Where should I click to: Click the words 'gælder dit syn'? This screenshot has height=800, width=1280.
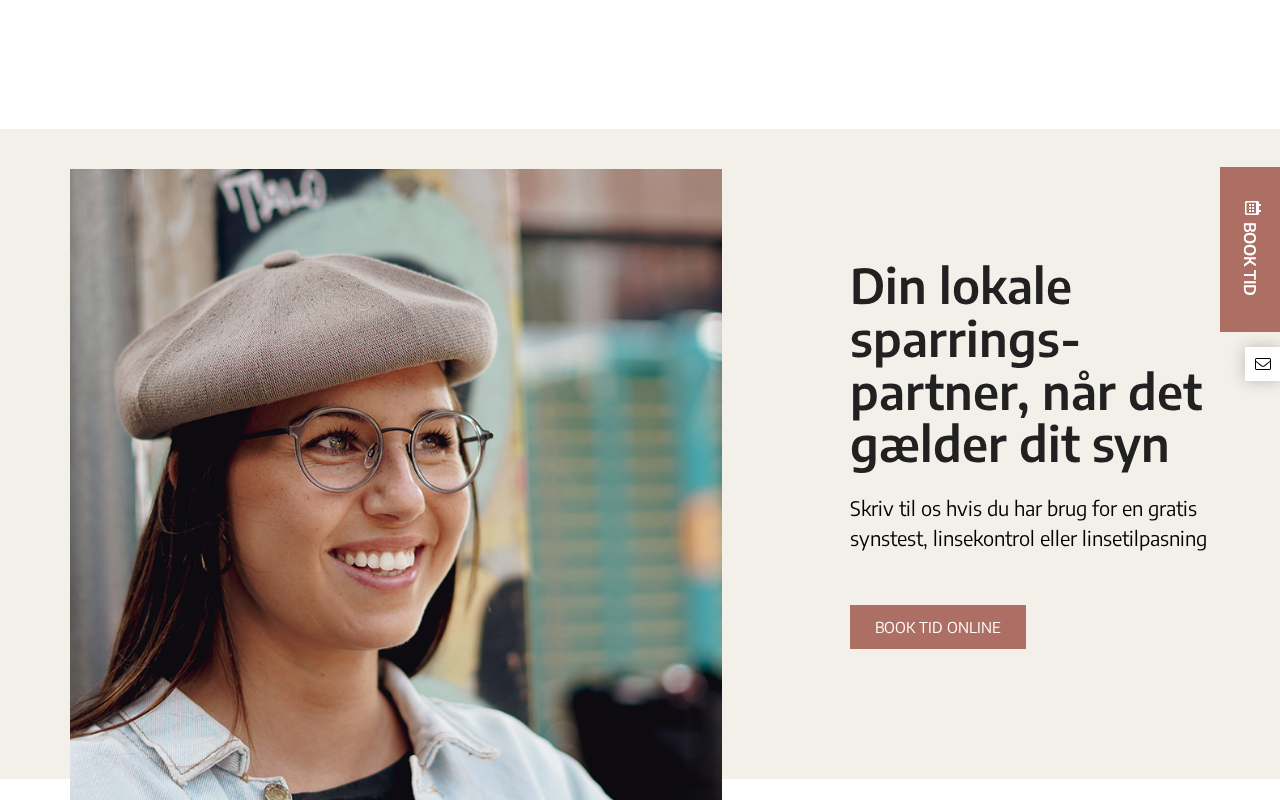point(1009,444)
